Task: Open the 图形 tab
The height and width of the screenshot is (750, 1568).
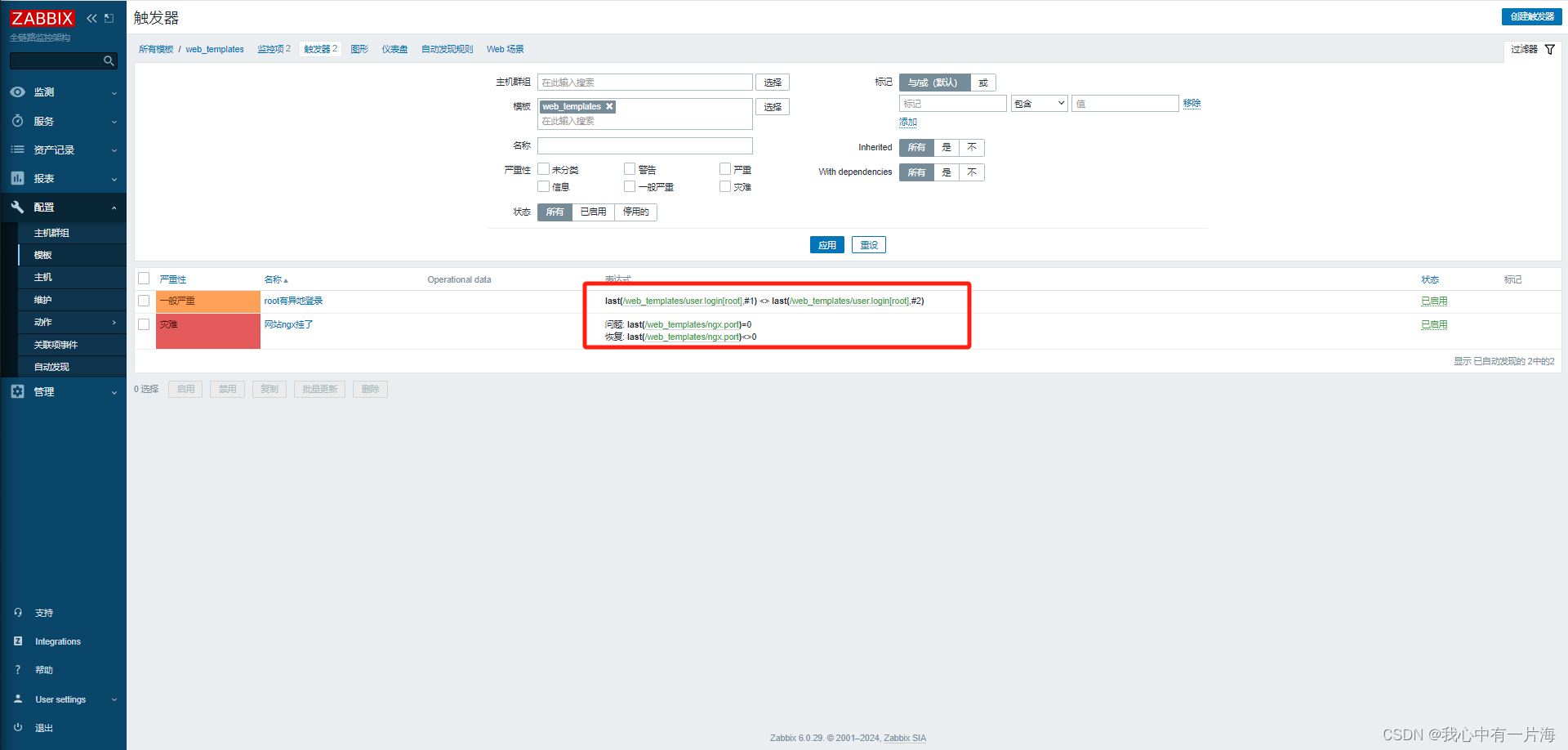Action: [359, 49]
